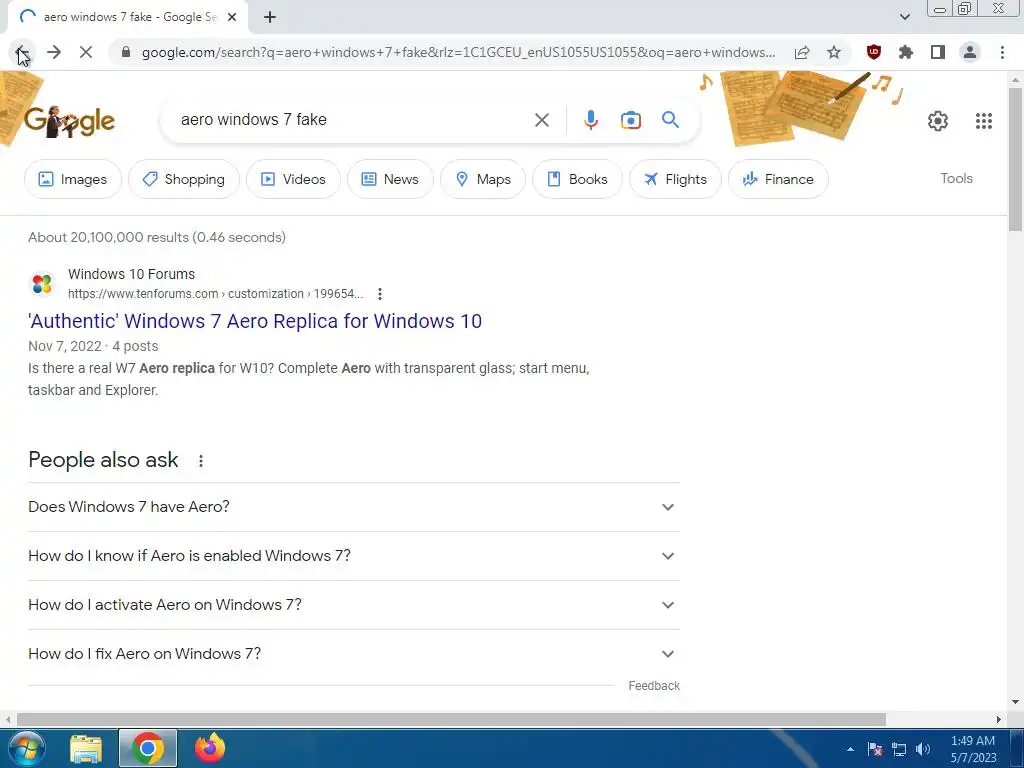
Task: Open the Action Center flag icon
Action: coord(875,749)
